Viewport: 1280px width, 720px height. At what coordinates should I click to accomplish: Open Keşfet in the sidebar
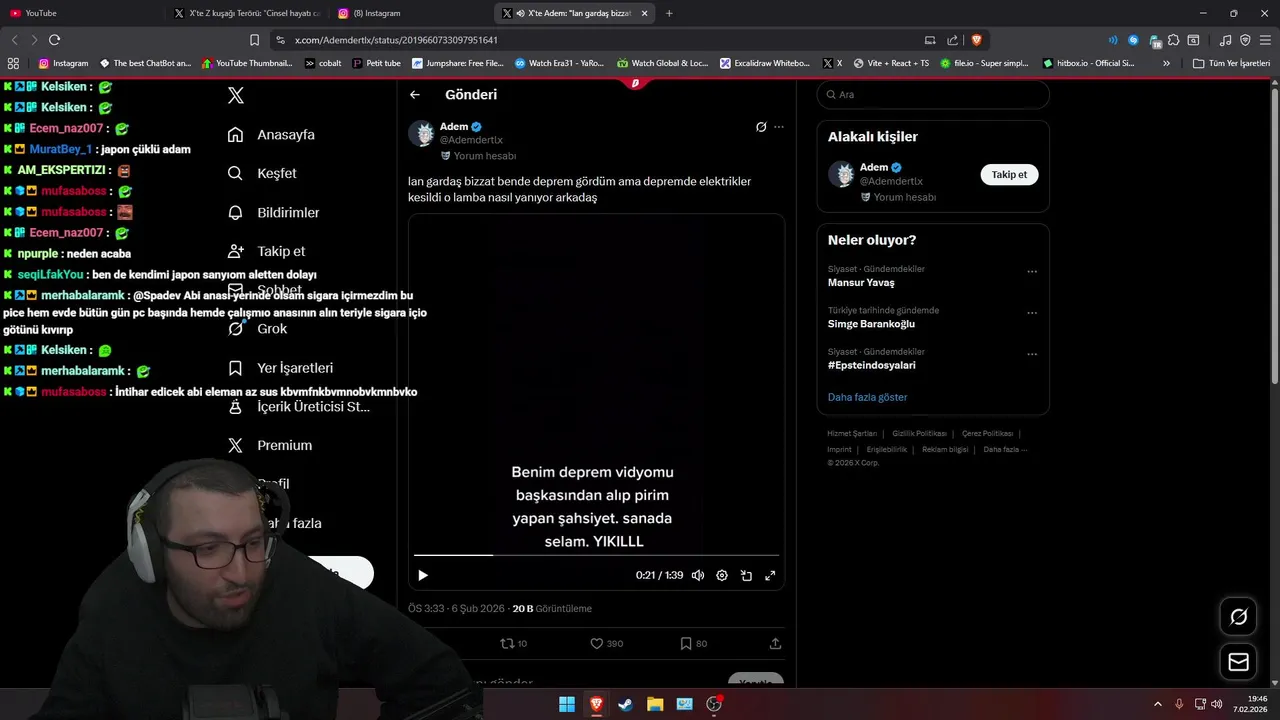pyautogui.click(x=262, y=173)
